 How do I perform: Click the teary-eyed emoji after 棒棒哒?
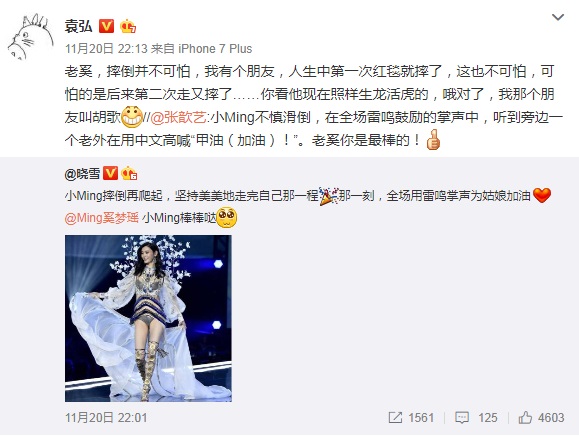coord(226,218)
